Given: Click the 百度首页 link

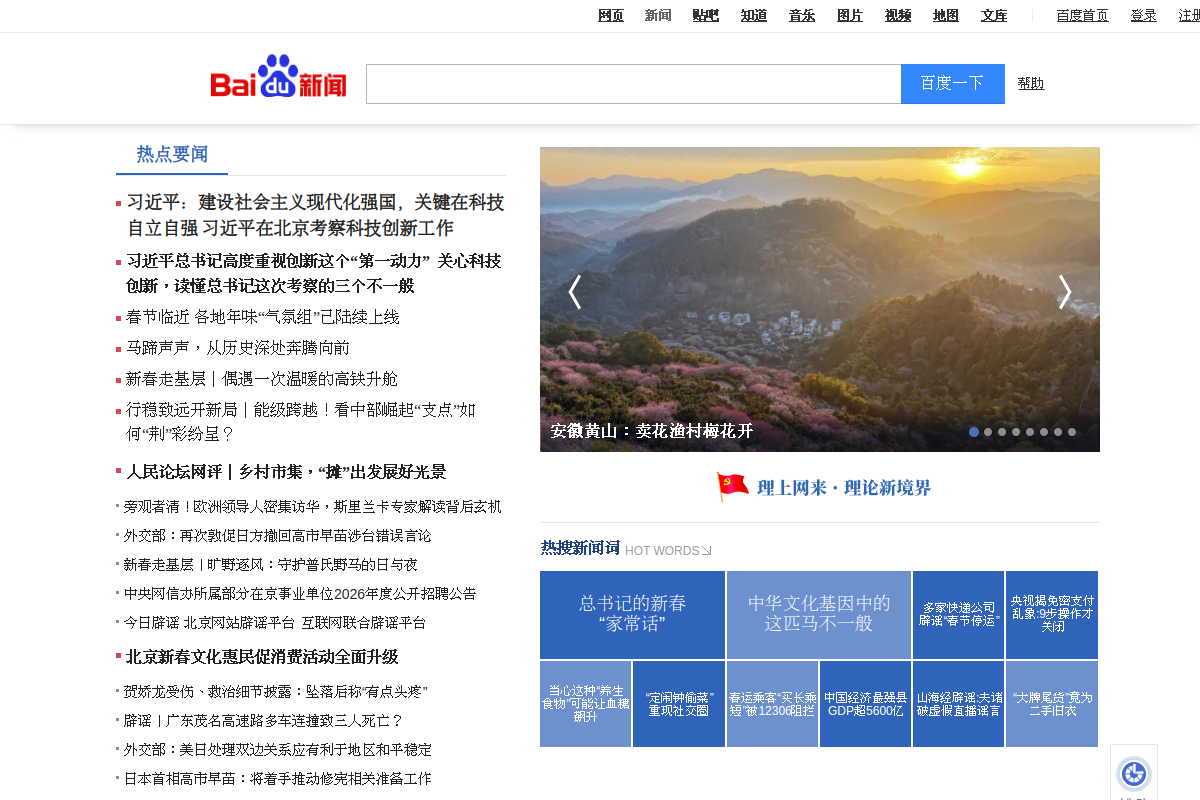Looking at the screenshot, I should click(1082, 15).
